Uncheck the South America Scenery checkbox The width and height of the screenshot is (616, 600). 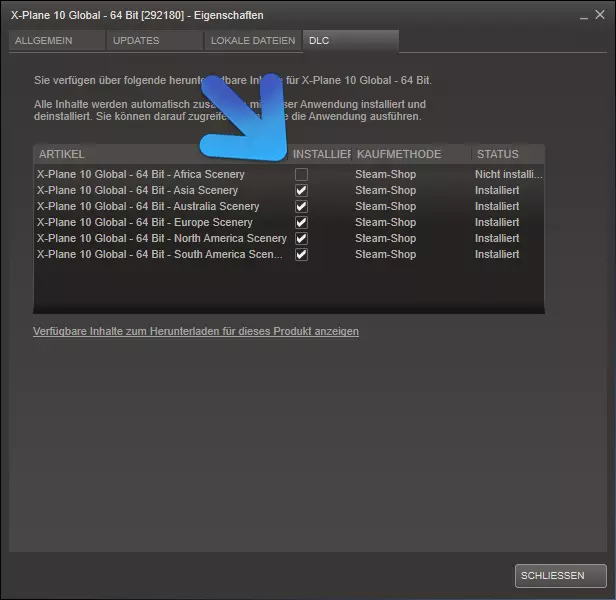301,255
